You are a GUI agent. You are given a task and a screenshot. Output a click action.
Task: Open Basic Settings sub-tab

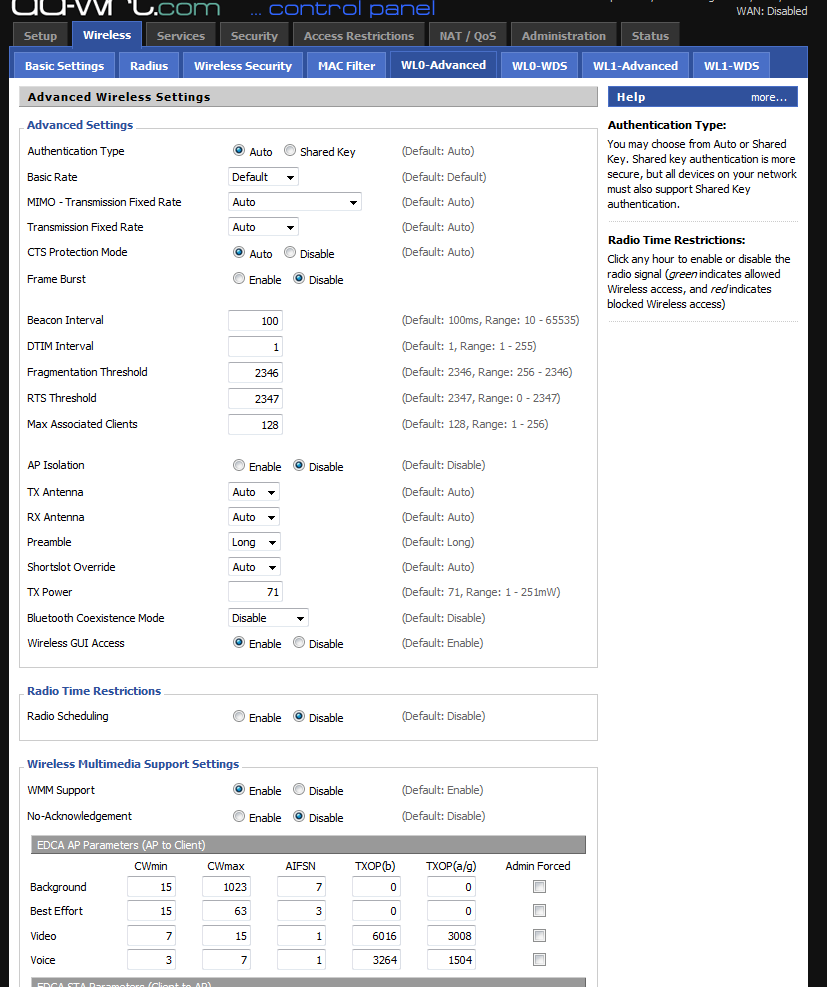coord(64,65)
